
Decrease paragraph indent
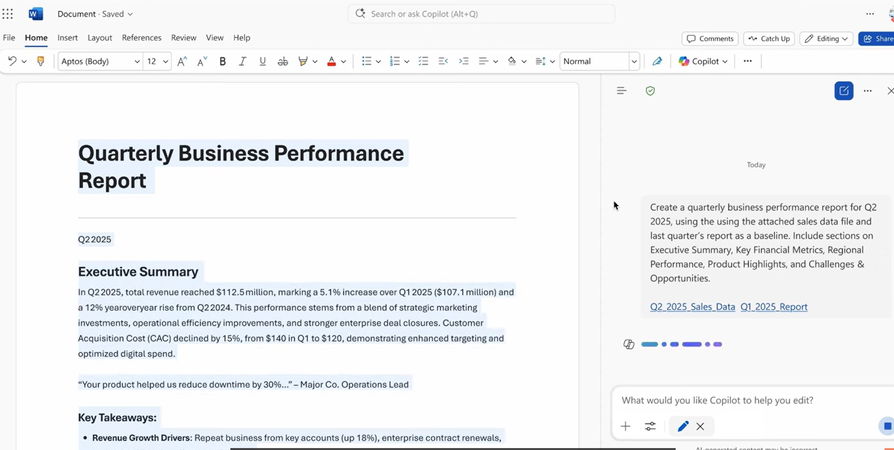click(443, 61)
